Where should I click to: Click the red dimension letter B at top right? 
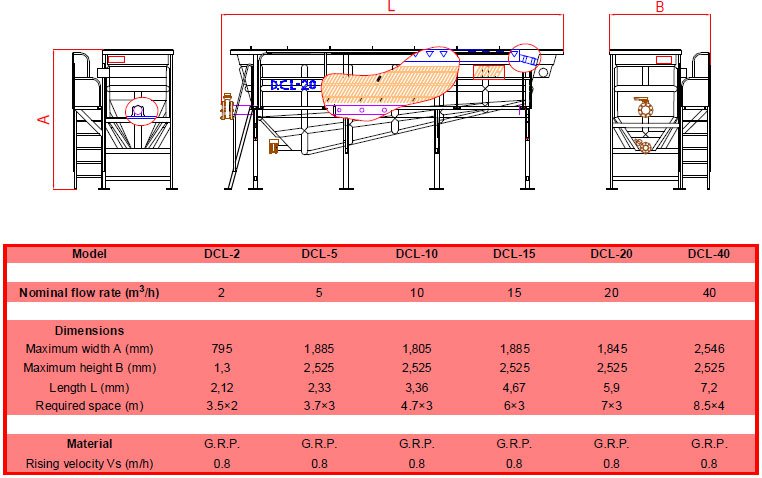click(659, 8)
